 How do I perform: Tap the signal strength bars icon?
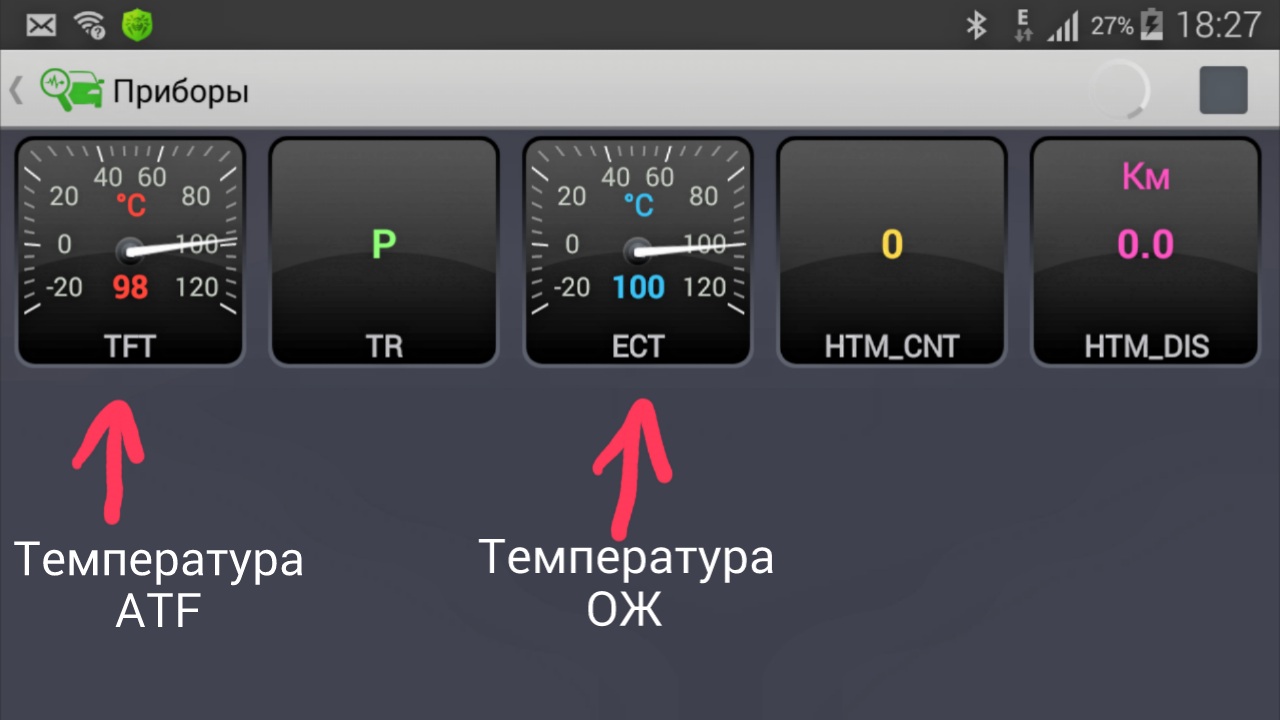coord(1062,27)
